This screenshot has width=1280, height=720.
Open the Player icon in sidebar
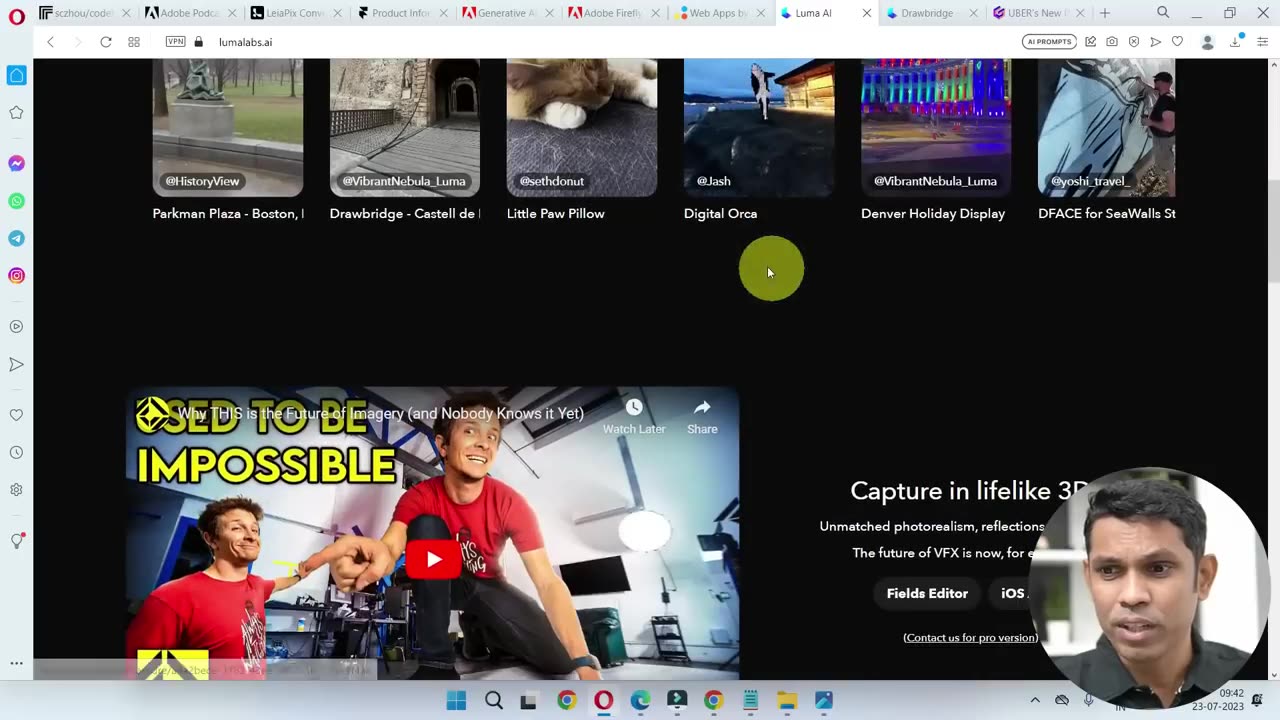[x=16, y=326]
